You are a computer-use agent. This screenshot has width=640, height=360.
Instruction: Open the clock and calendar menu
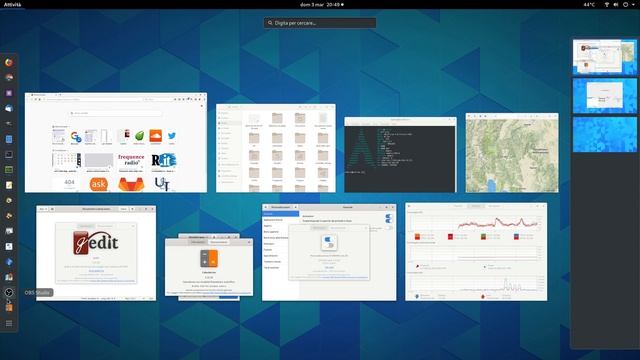tap(322, 4)
